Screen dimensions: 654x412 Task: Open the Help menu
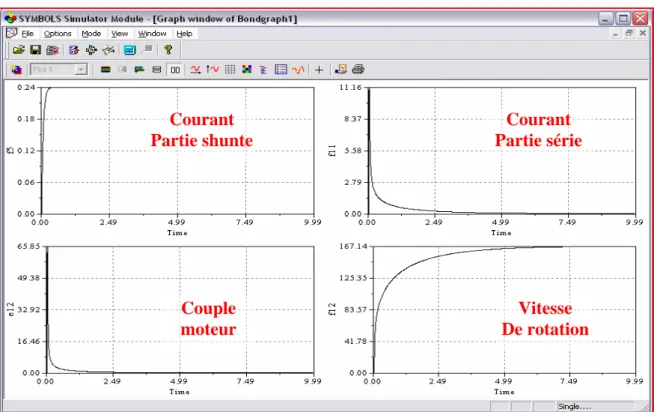[x=184, y=34]
